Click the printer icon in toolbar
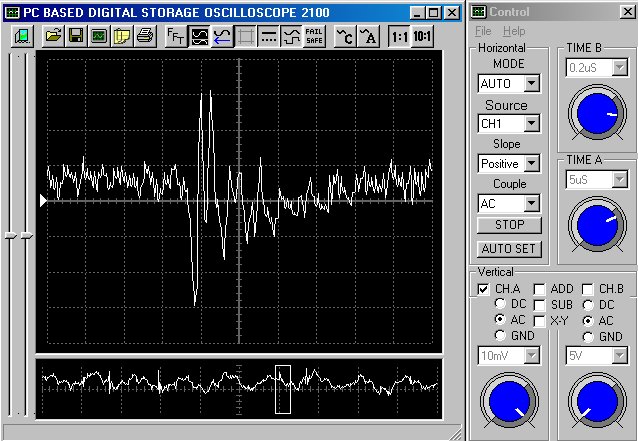The height and width of the screenshot is (441, 638). click(145, 36)
